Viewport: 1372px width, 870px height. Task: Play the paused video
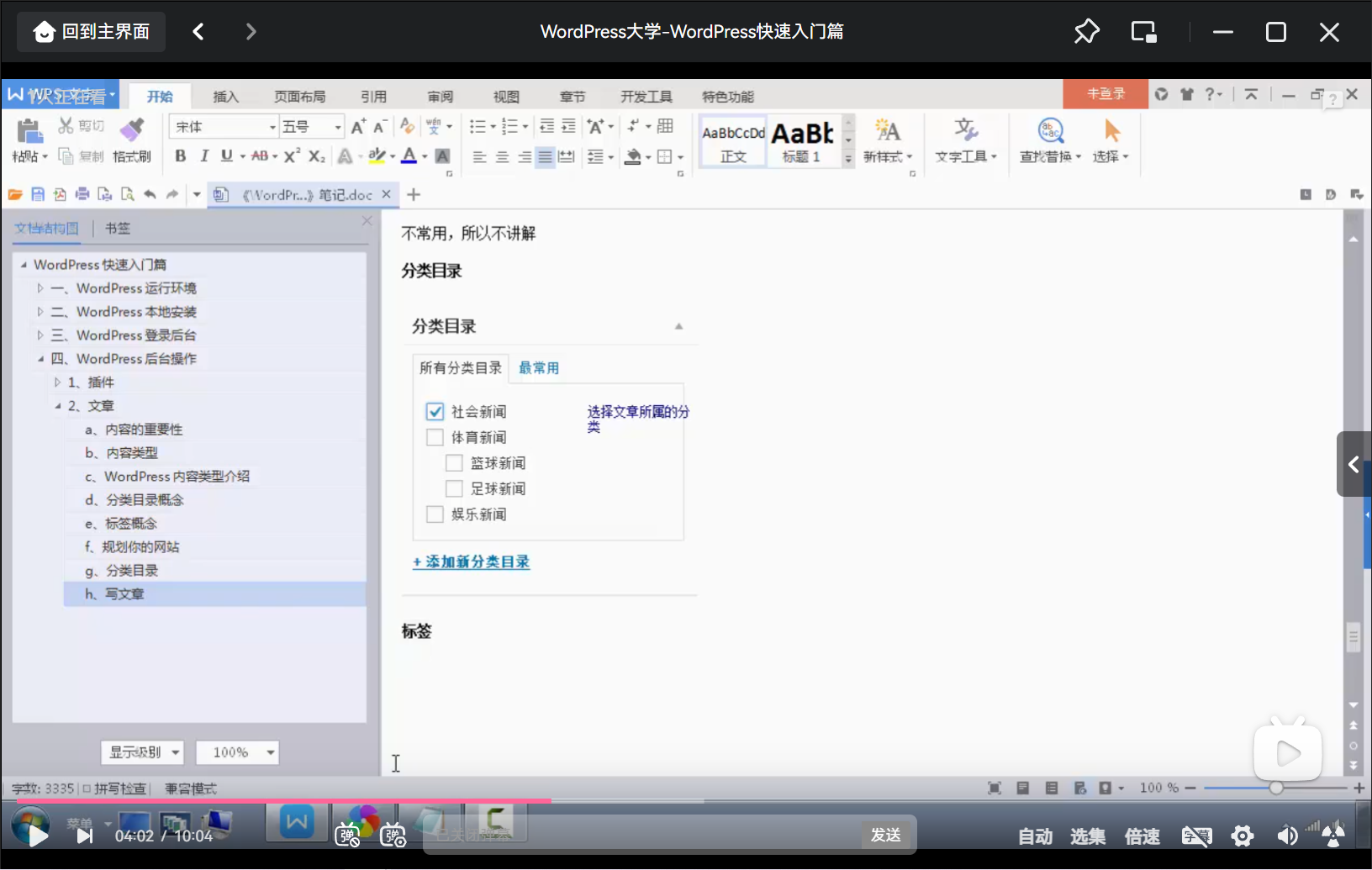click(38, 836)
